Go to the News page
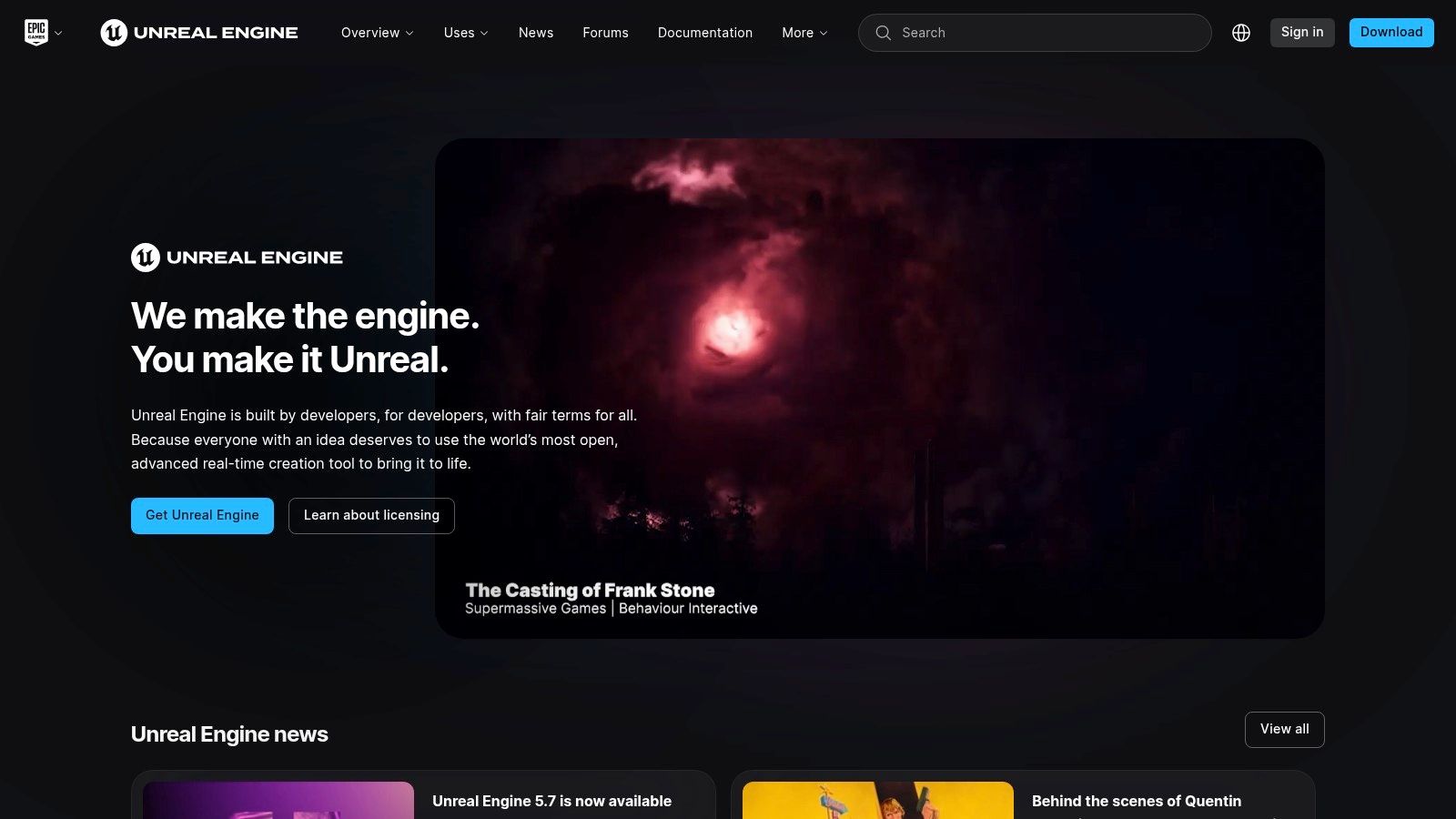The height and width of the screenshot is (819, 1456). (x=536, y=33)
